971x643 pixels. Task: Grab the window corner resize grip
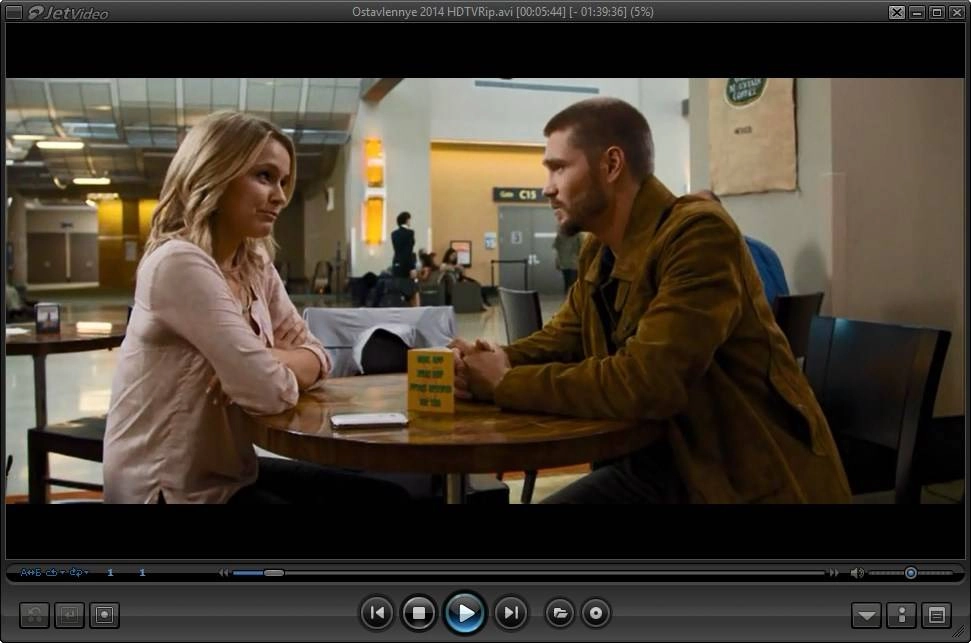(959, 632)
